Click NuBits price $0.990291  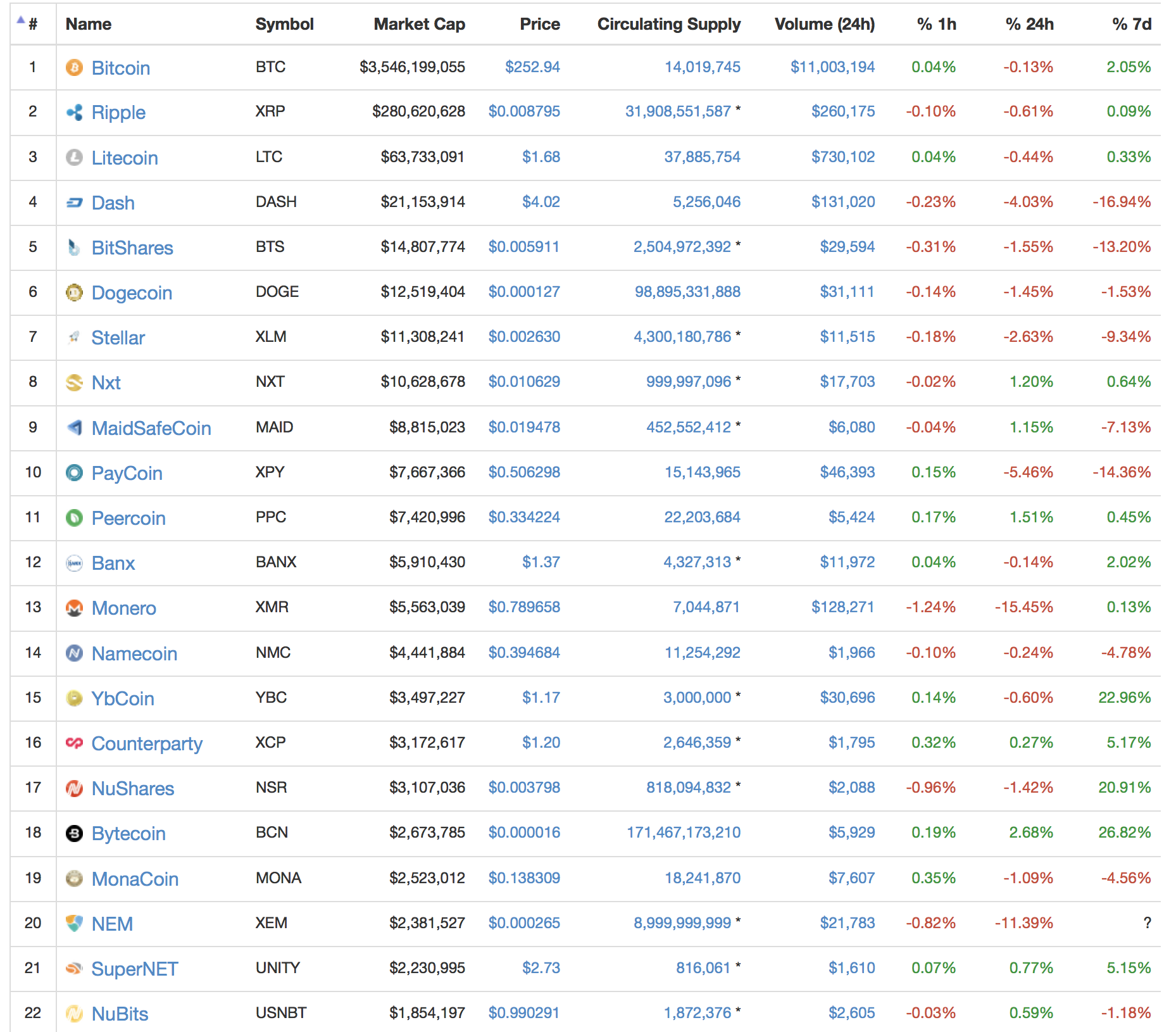point(524,1013)
